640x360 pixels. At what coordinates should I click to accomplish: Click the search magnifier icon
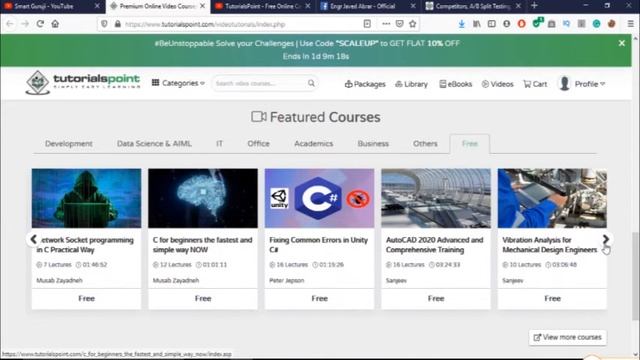point(311,83)
